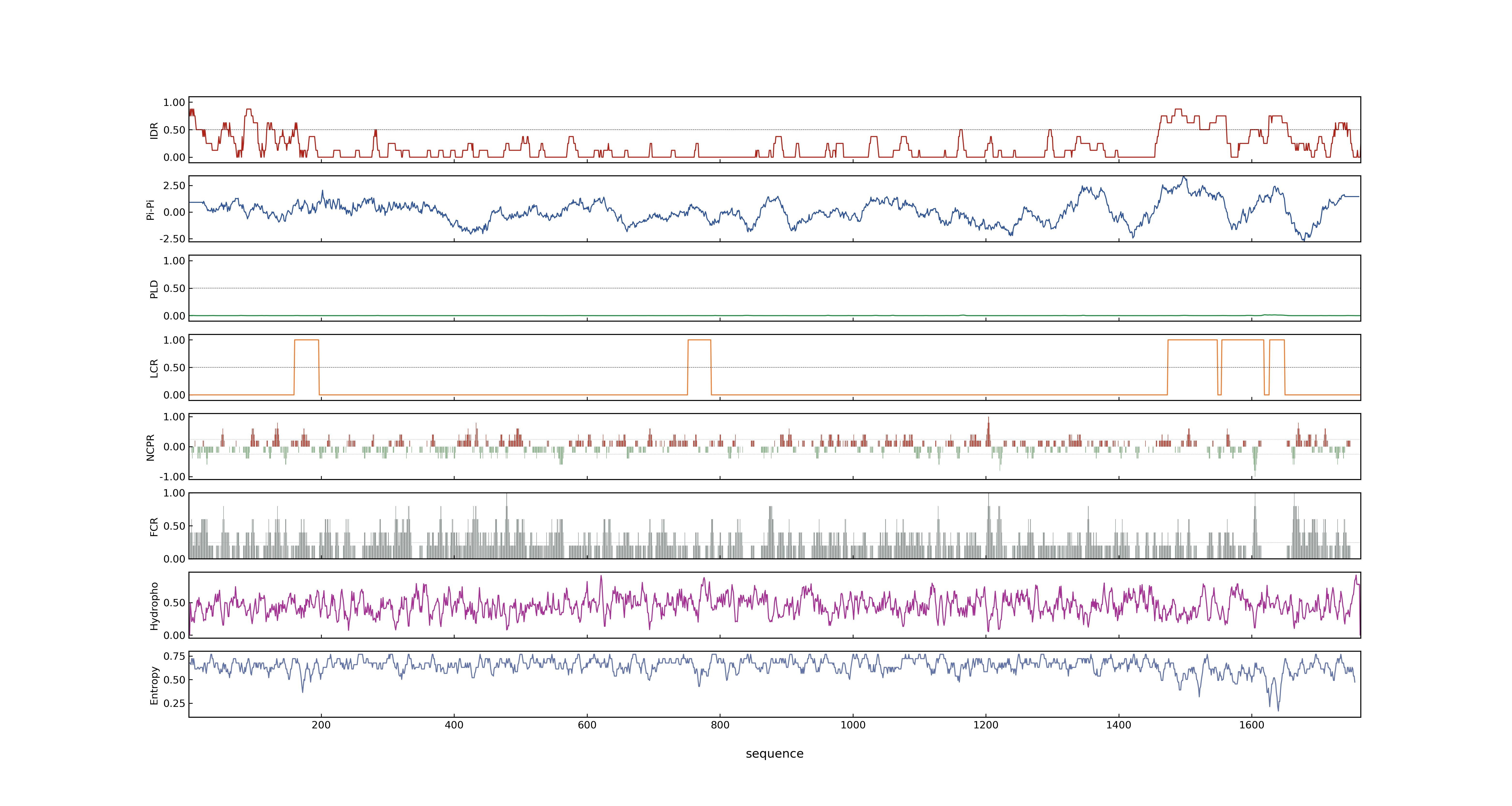Click the LCR y-axis label
The image size is (1512, 806).
(x=154, y=368)
